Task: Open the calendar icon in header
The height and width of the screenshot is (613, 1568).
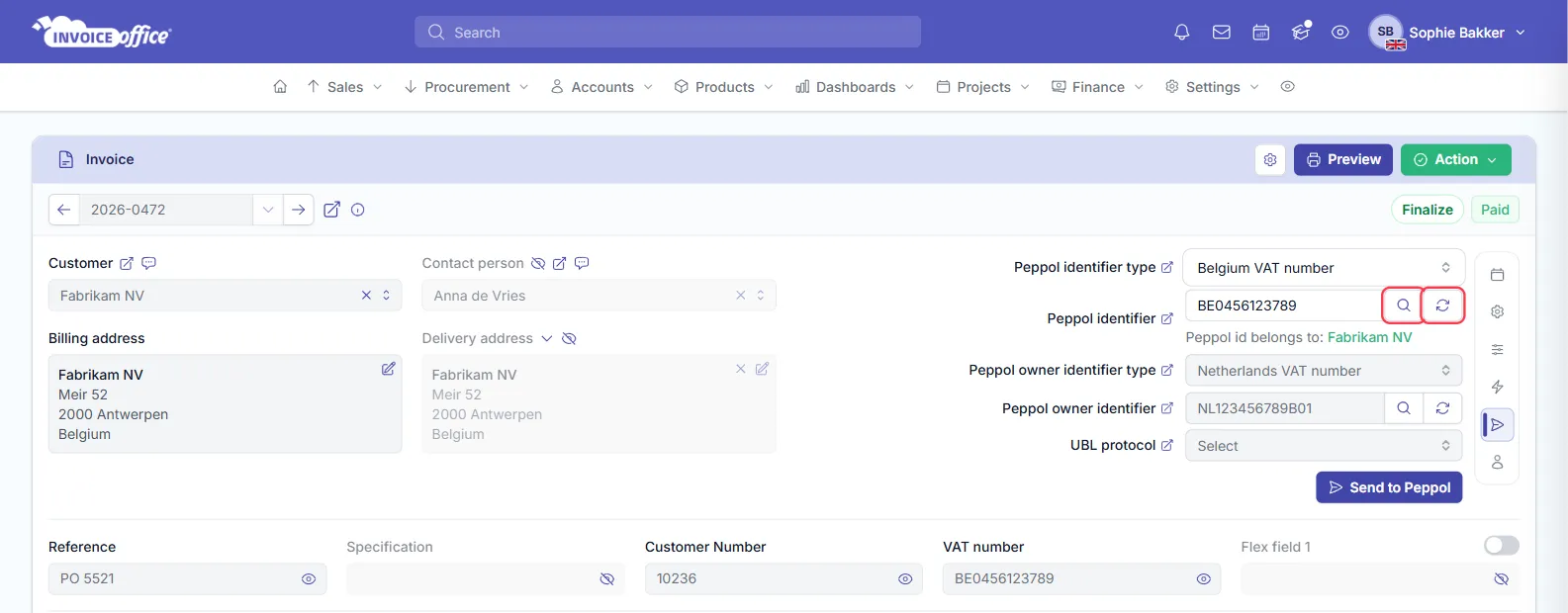Action: 1261,33
